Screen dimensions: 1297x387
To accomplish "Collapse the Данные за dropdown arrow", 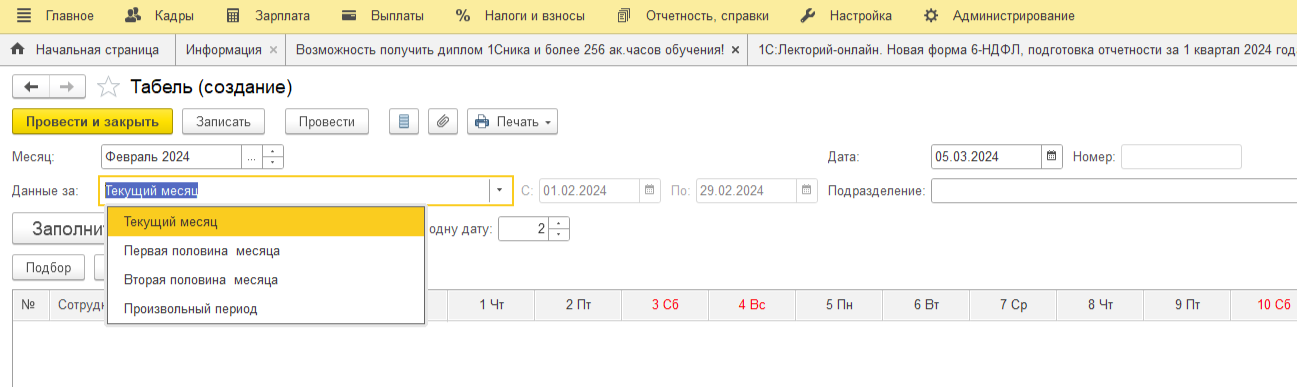I will (500, 190).
